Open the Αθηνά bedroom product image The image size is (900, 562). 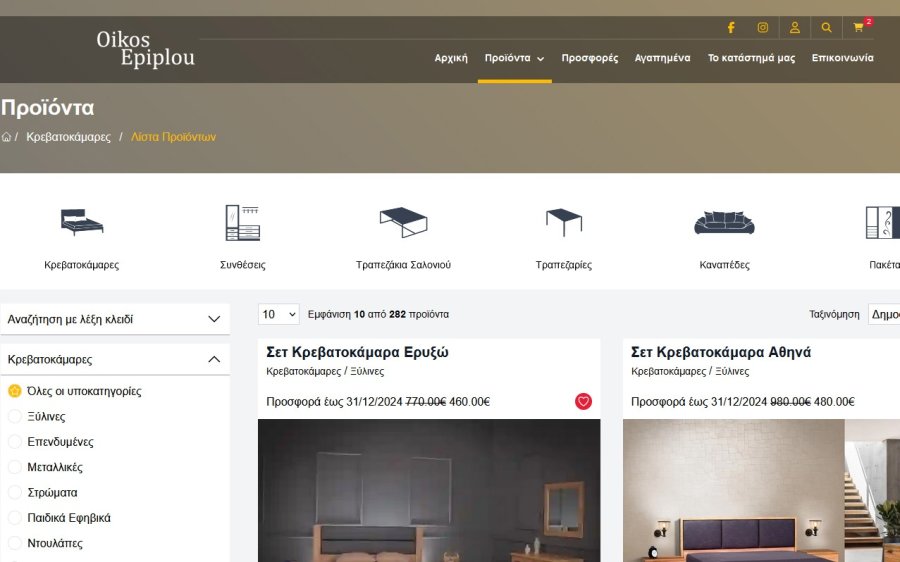[x=761, y=490]
